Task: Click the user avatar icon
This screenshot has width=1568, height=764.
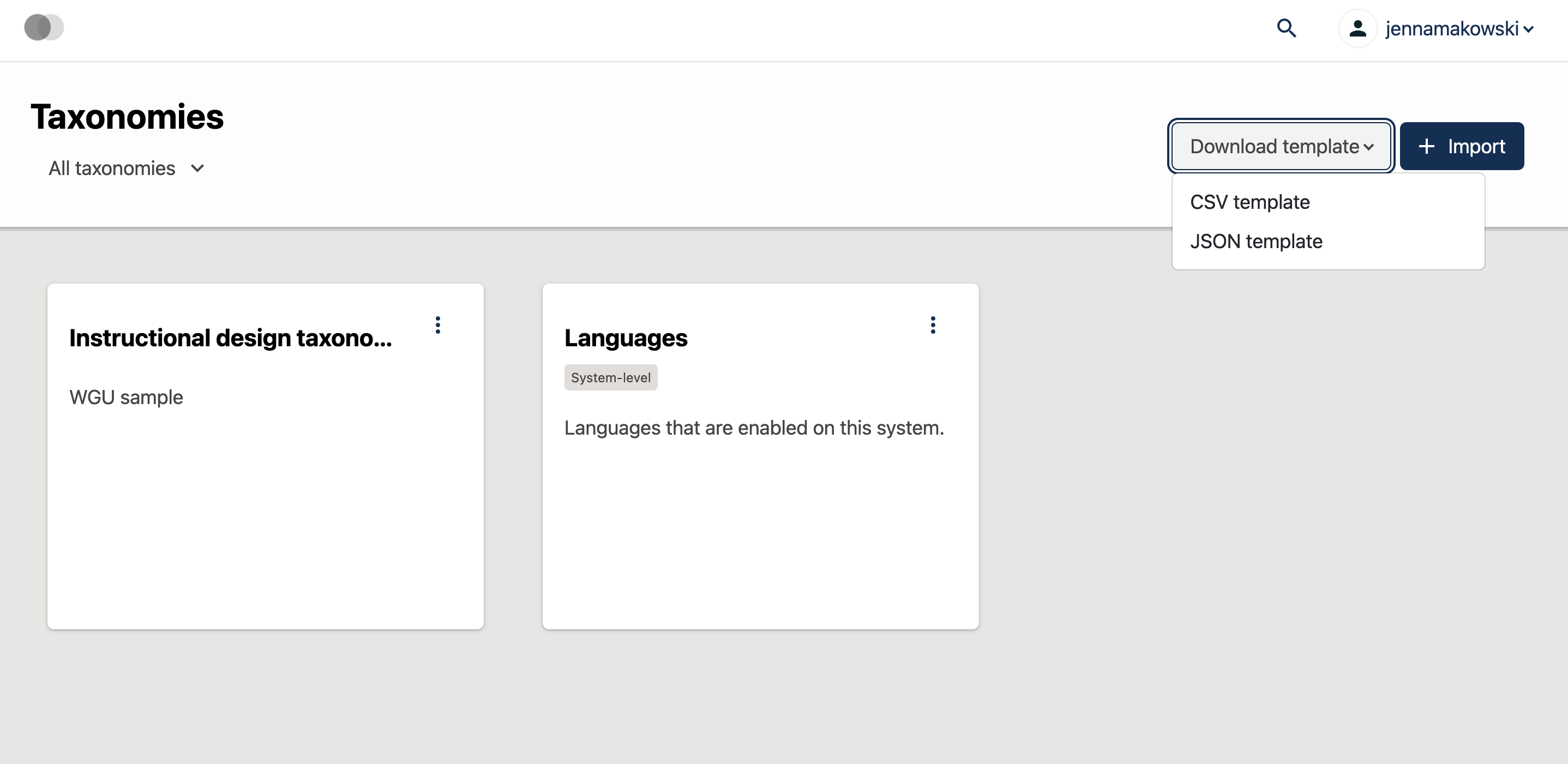Action: [x=1357, y=28]
